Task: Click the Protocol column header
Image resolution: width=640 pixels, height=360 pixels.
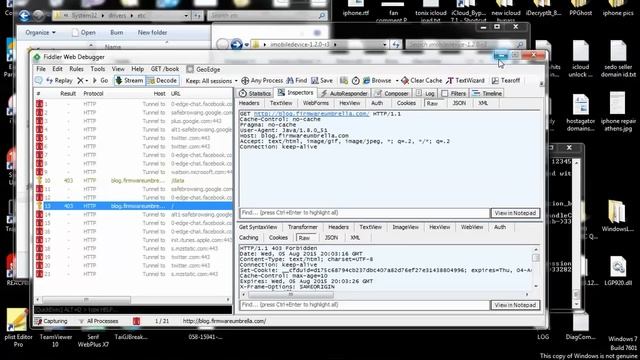Action: pos(93,93)
